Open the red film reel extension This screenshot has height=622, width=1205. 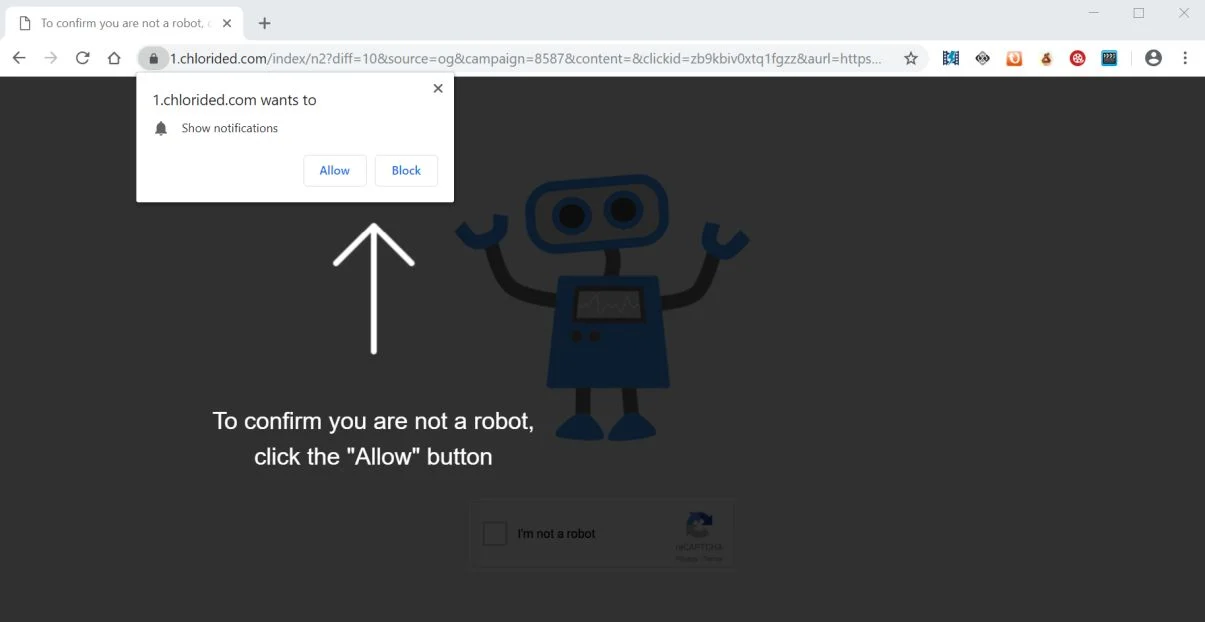(x=1078, y=58)
